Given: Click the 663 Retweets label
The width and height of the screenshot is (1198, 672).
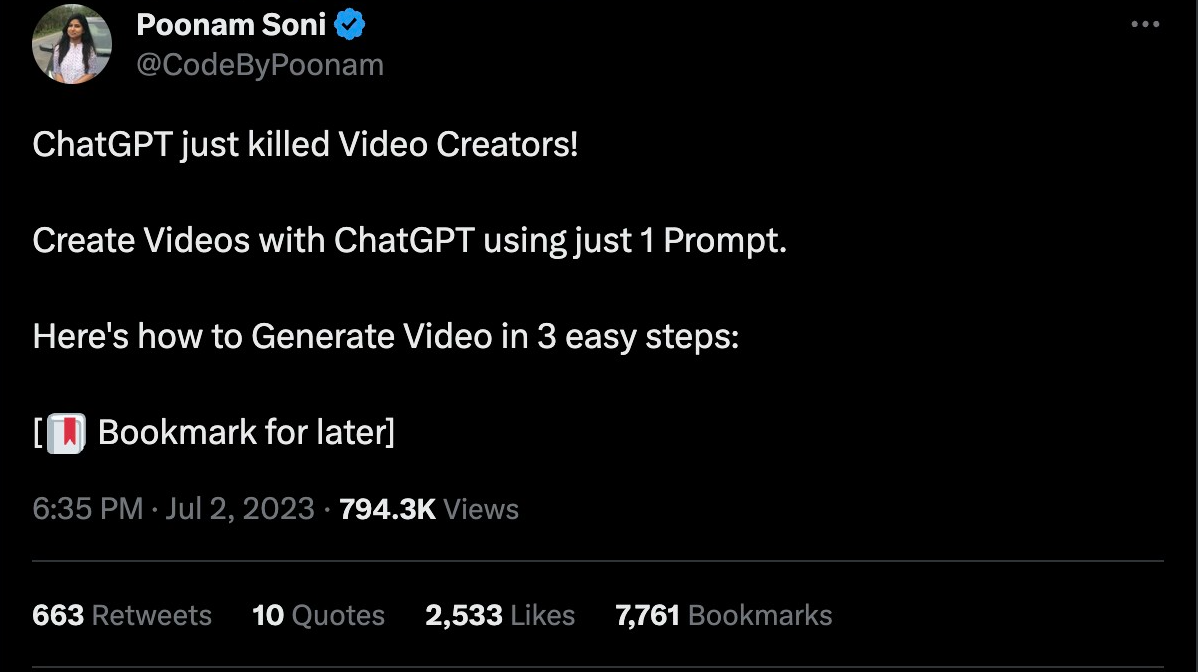Looking at the screenshot, I should click(121, 615).
